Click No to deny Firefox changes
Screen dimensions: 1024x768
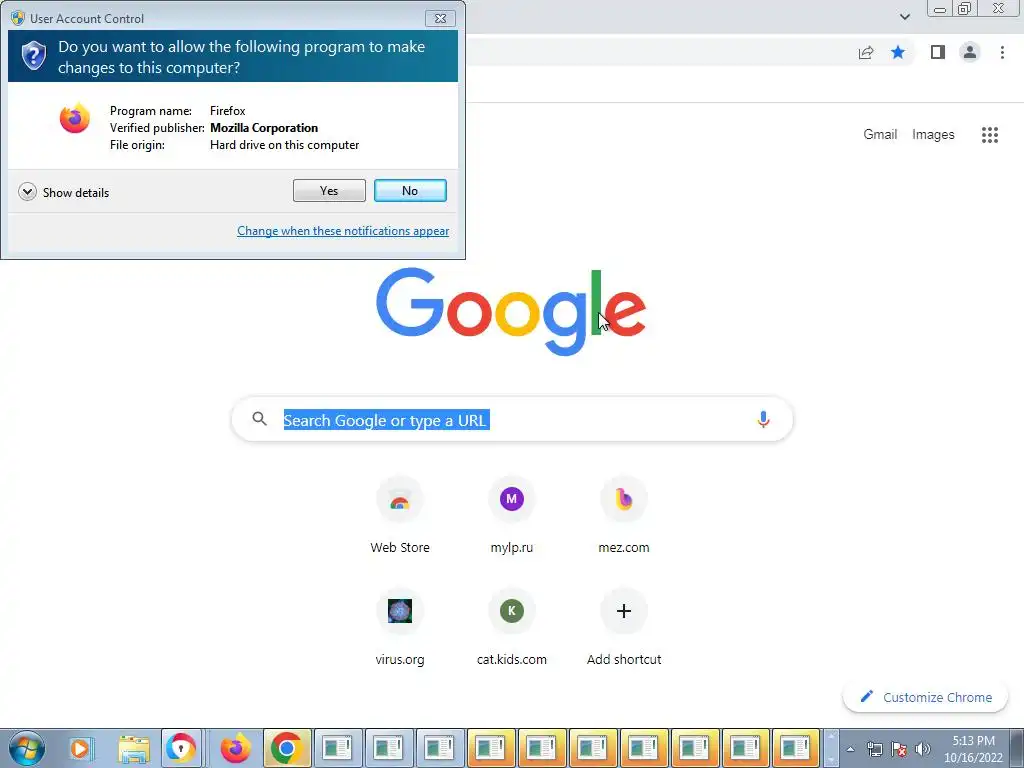(x=410, y=191)
